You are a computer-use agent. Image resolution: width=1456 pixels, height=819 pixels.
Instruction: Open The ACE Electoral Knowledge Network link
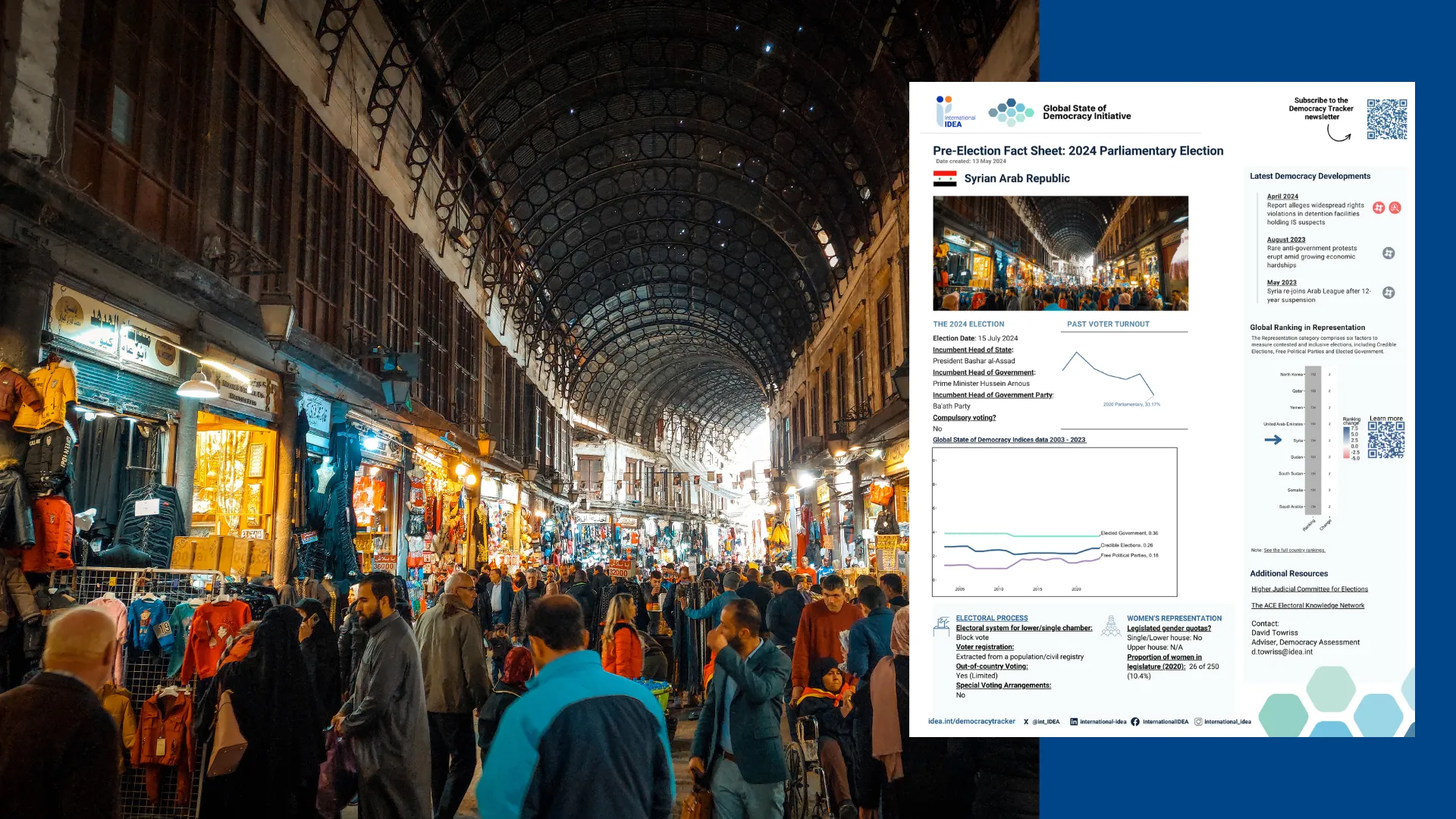[1307, 606]
